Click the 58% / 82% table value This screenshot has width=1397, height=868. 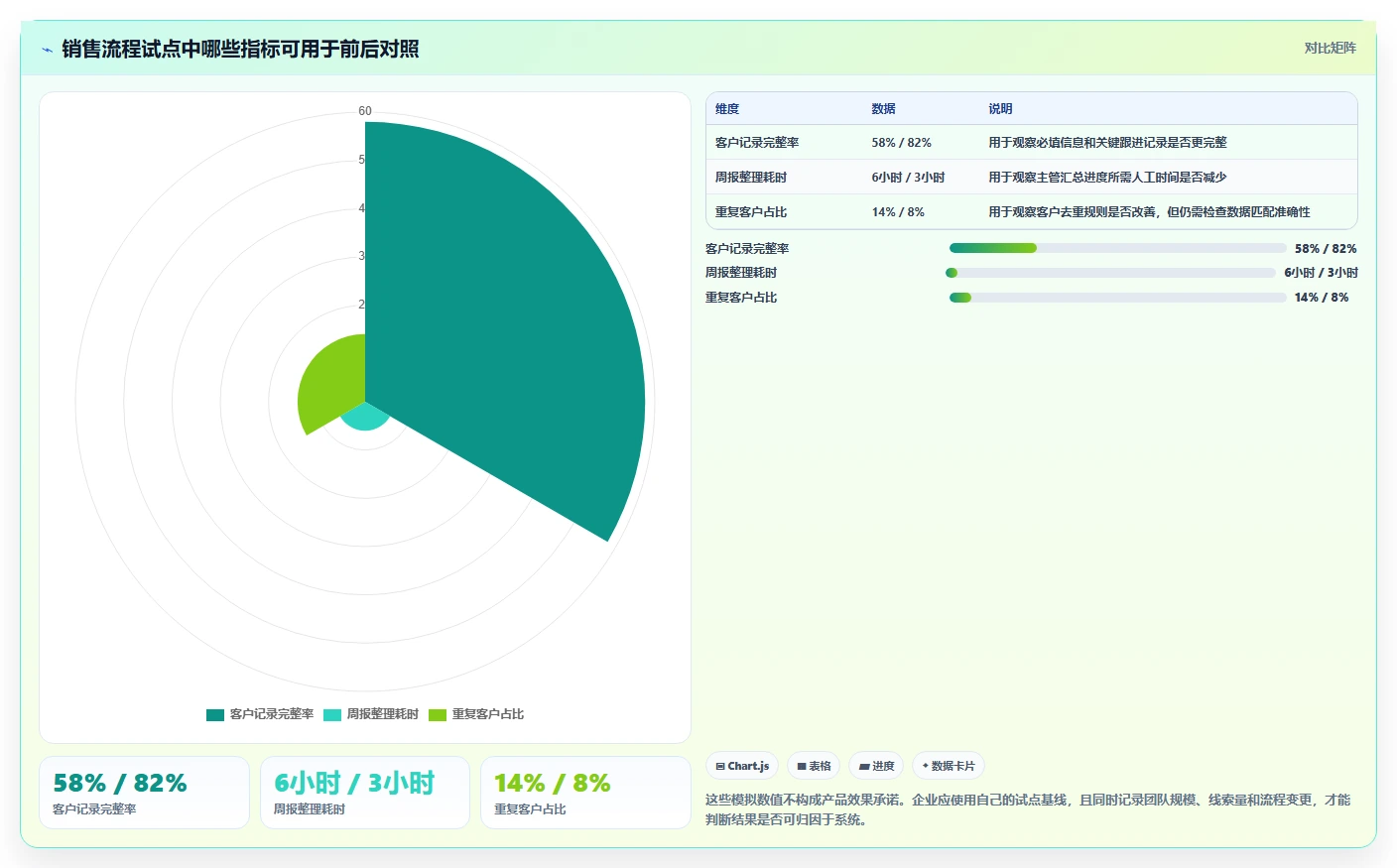901,143
